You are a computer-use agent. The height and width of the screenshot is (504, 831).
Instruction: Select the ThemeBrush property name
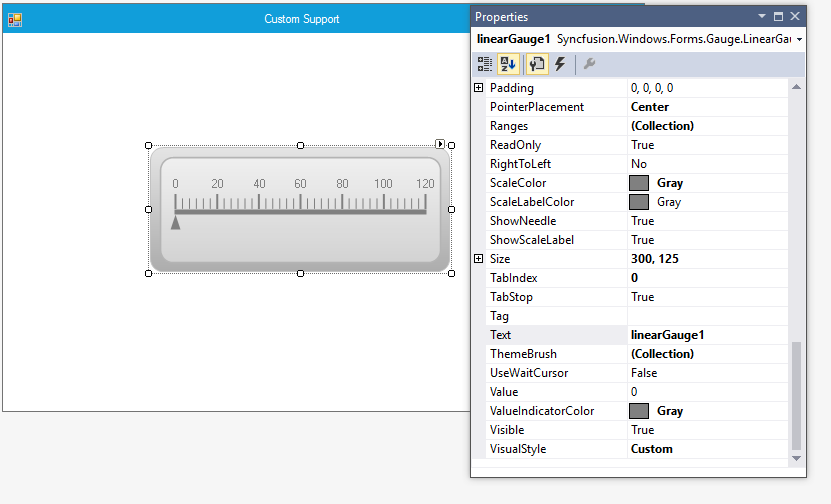(x=523, y=354)
